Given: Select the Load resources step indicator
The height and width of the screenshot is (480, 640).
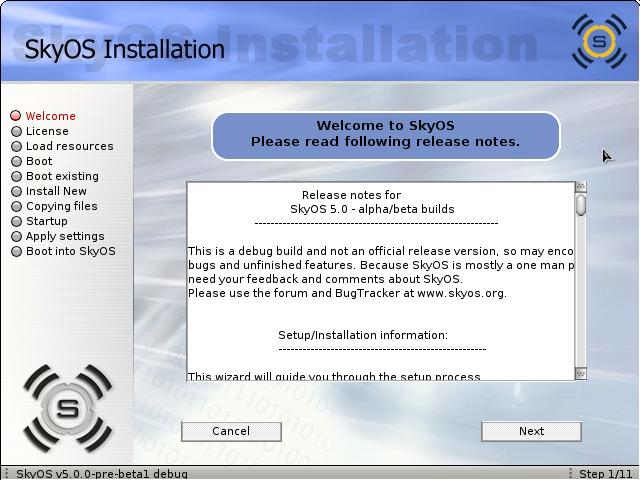Looking at the screenshot, I should coord(16,146).
